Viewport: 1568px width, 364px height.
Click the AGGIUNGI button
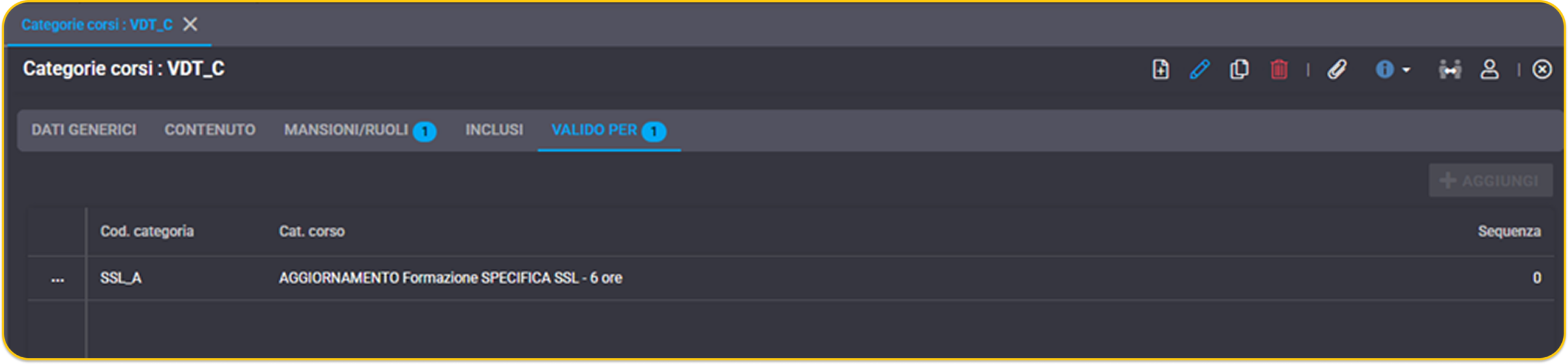(x=1490, y=181)
